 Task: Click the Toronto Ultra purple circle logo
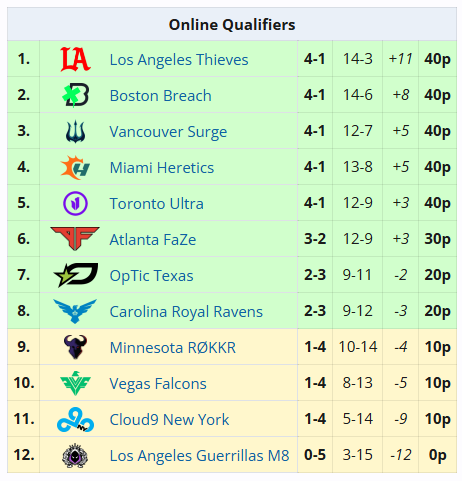tap(75, 203)
